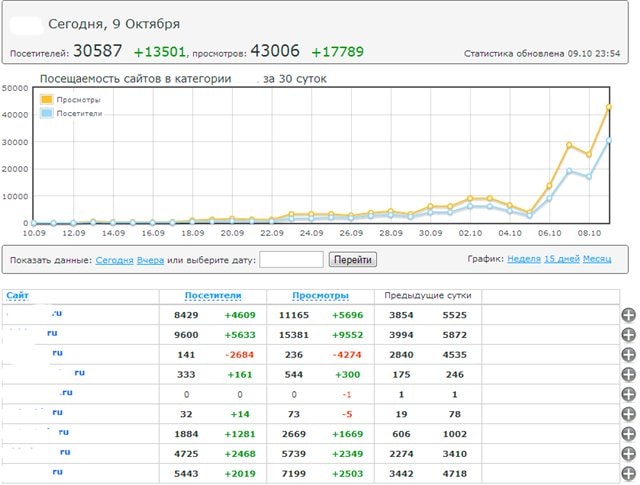This screenshot has width=640, height=485.
Task: Switch the graph to Месяц
Action: pyautogui.click(x=598, y=258)
